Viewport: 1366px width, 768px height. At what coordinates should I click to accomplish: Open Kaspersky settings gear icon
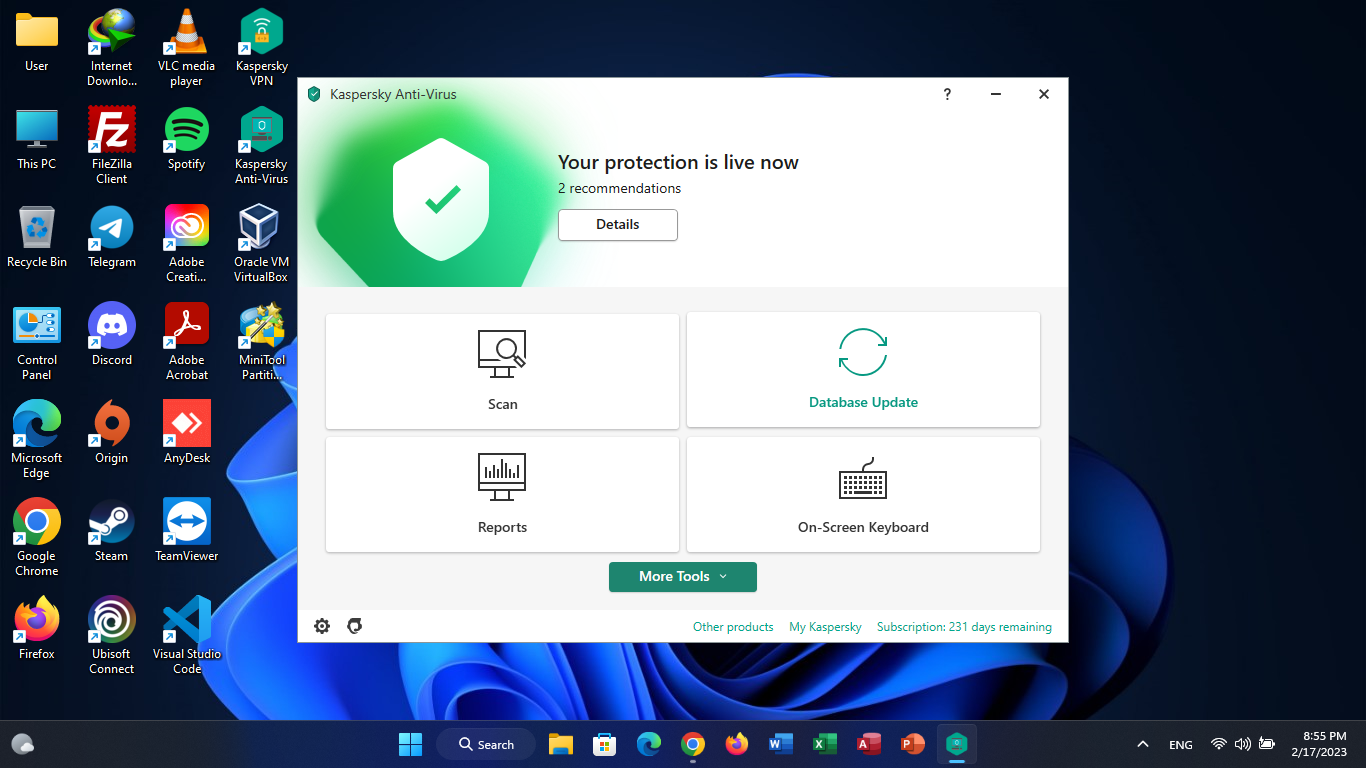(x=322, y=626)
